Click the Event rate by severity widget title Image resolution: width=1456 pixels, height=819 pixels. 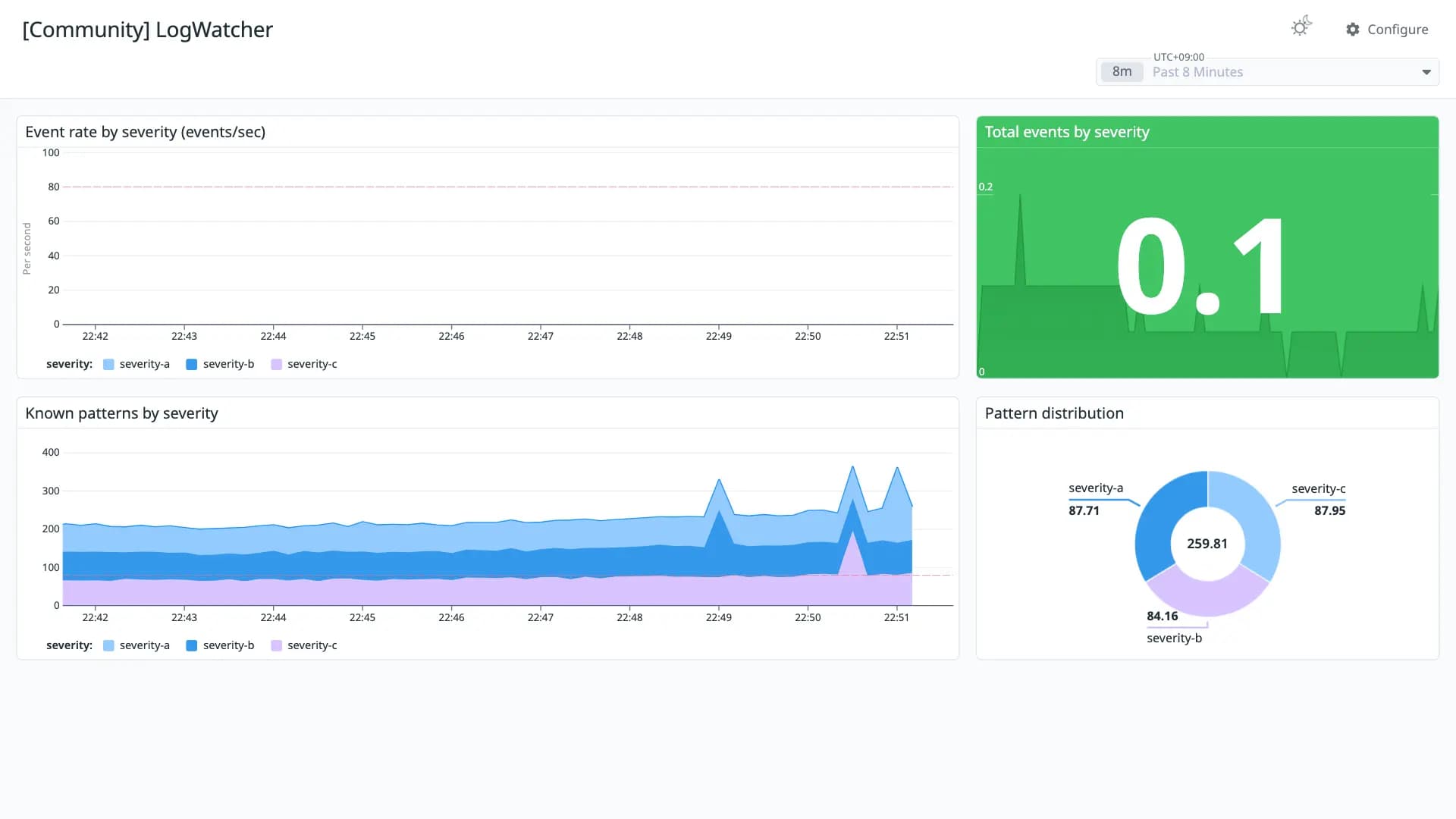point(146,132)
